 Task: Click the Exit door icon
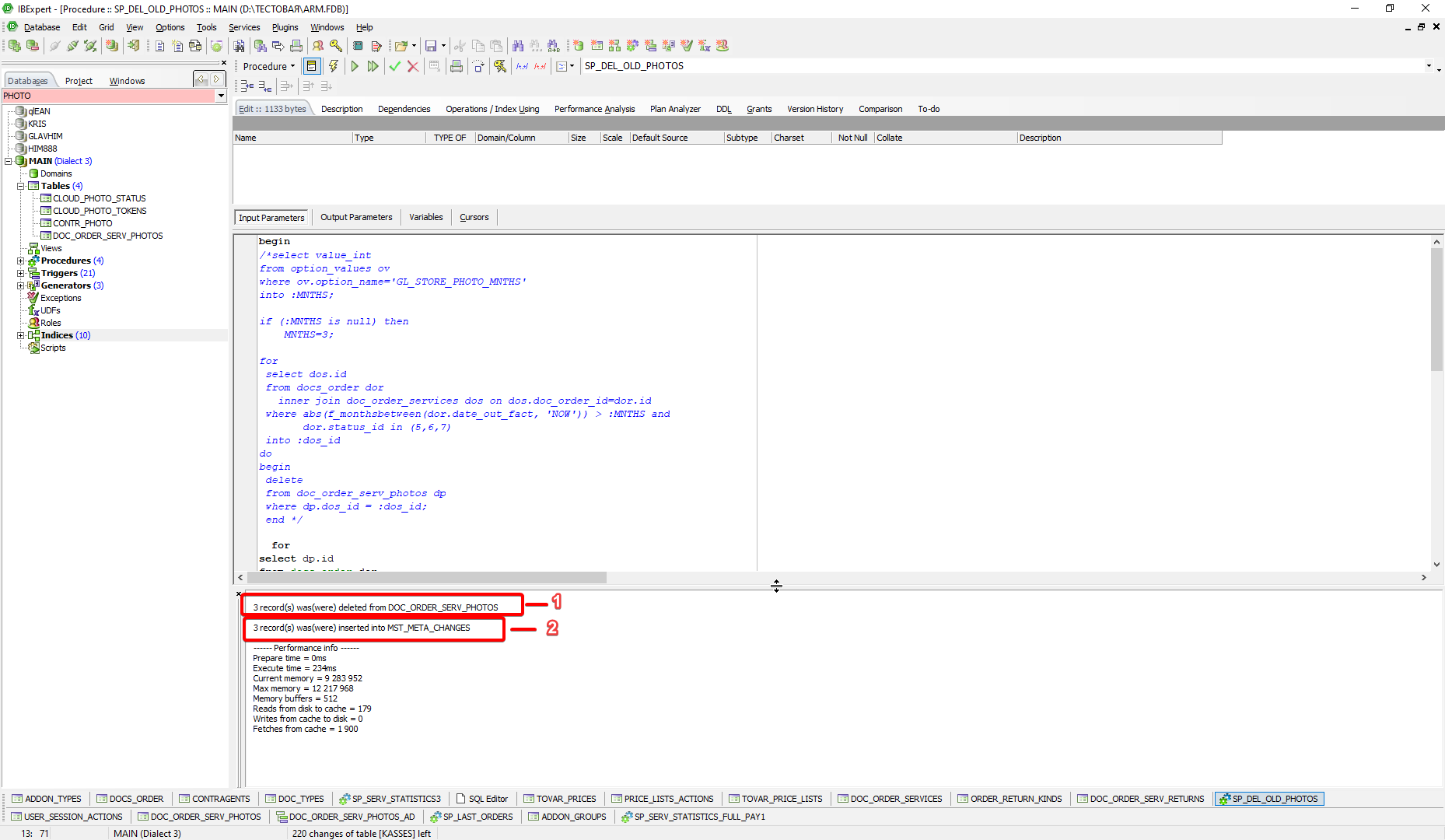133,46
